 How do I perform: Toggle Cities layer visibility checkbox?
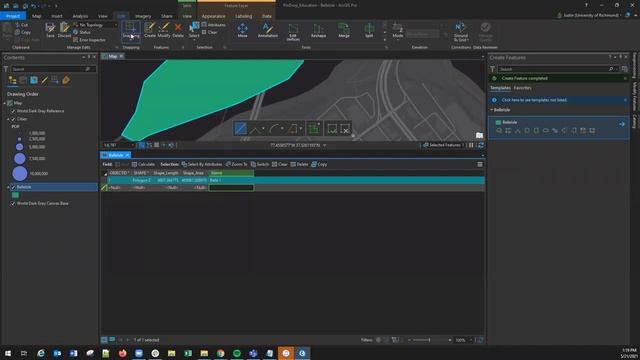[13, 119]
